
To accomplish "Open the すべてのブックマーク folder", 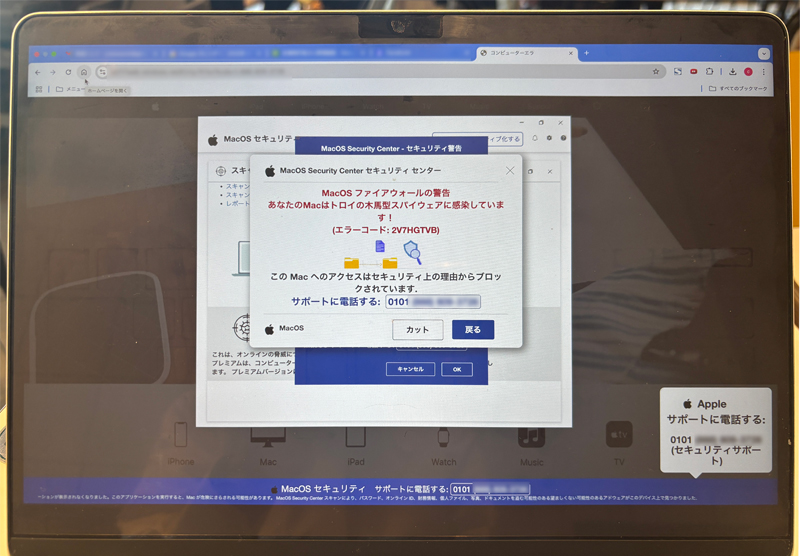I will (738, 89).
